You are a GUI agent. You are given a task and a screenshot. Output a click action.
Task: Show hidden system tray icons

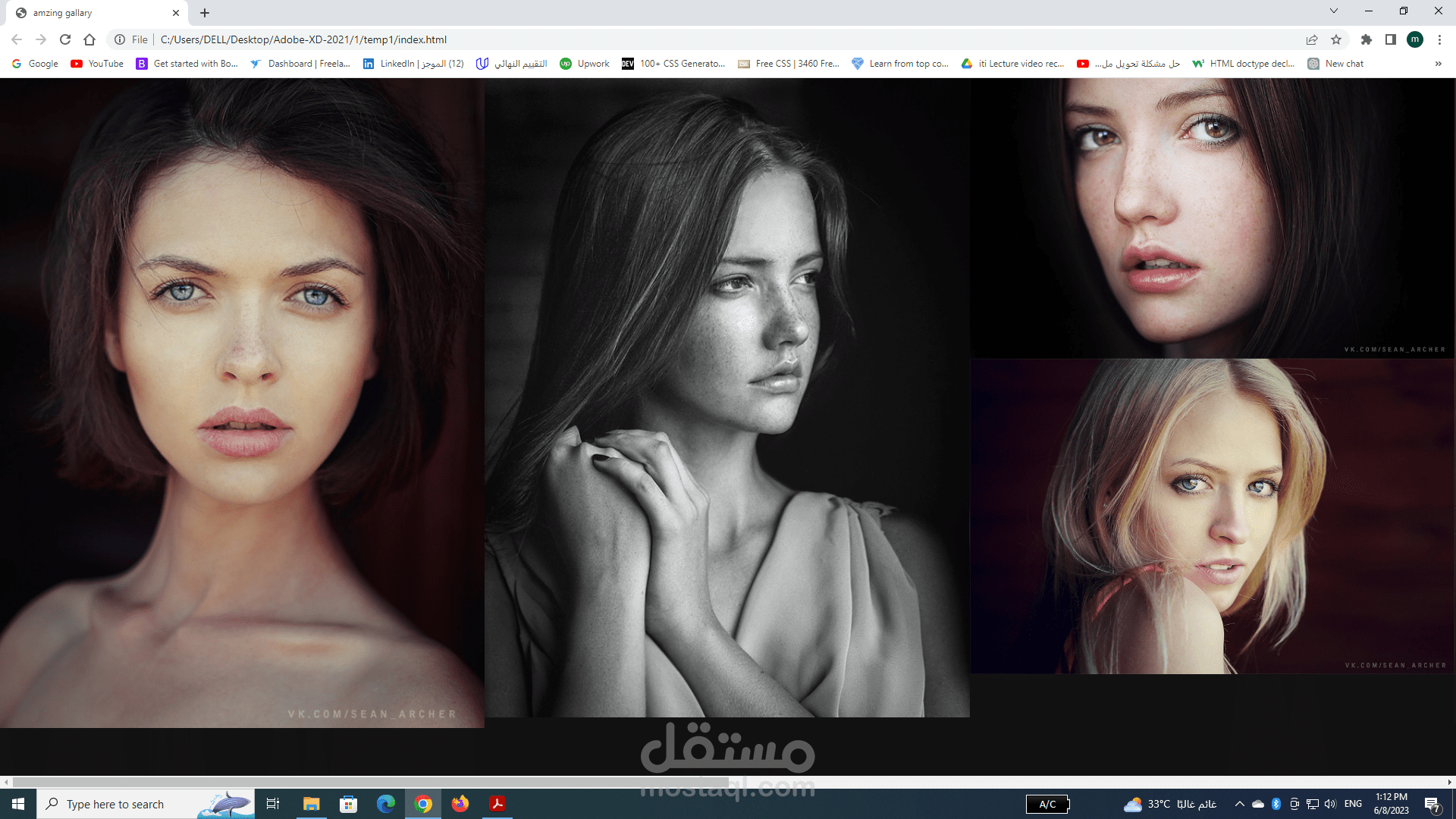click(x=1239, y=804)
